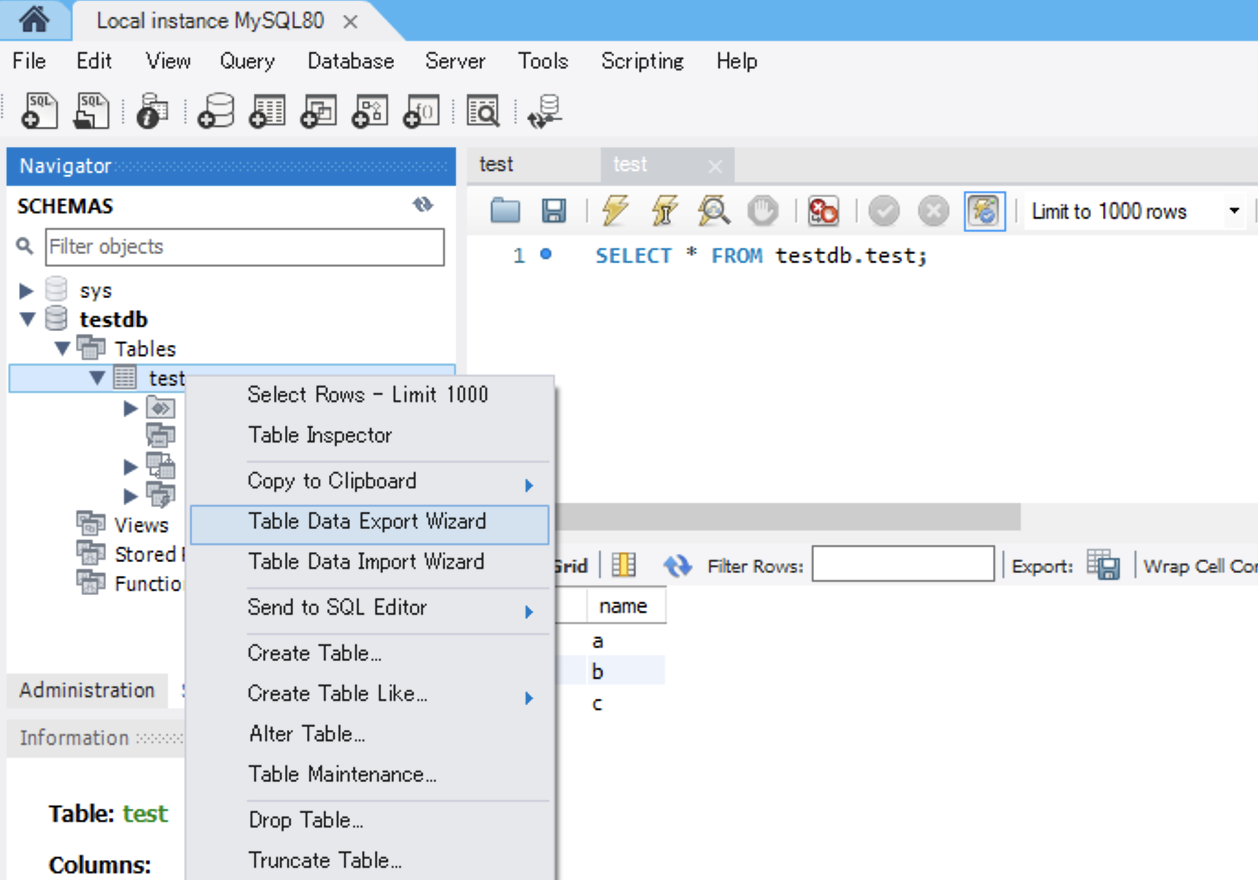This screenshot has height=880, width=1258.
Task: Export recordset to file icon
Action: (1103, 565)
